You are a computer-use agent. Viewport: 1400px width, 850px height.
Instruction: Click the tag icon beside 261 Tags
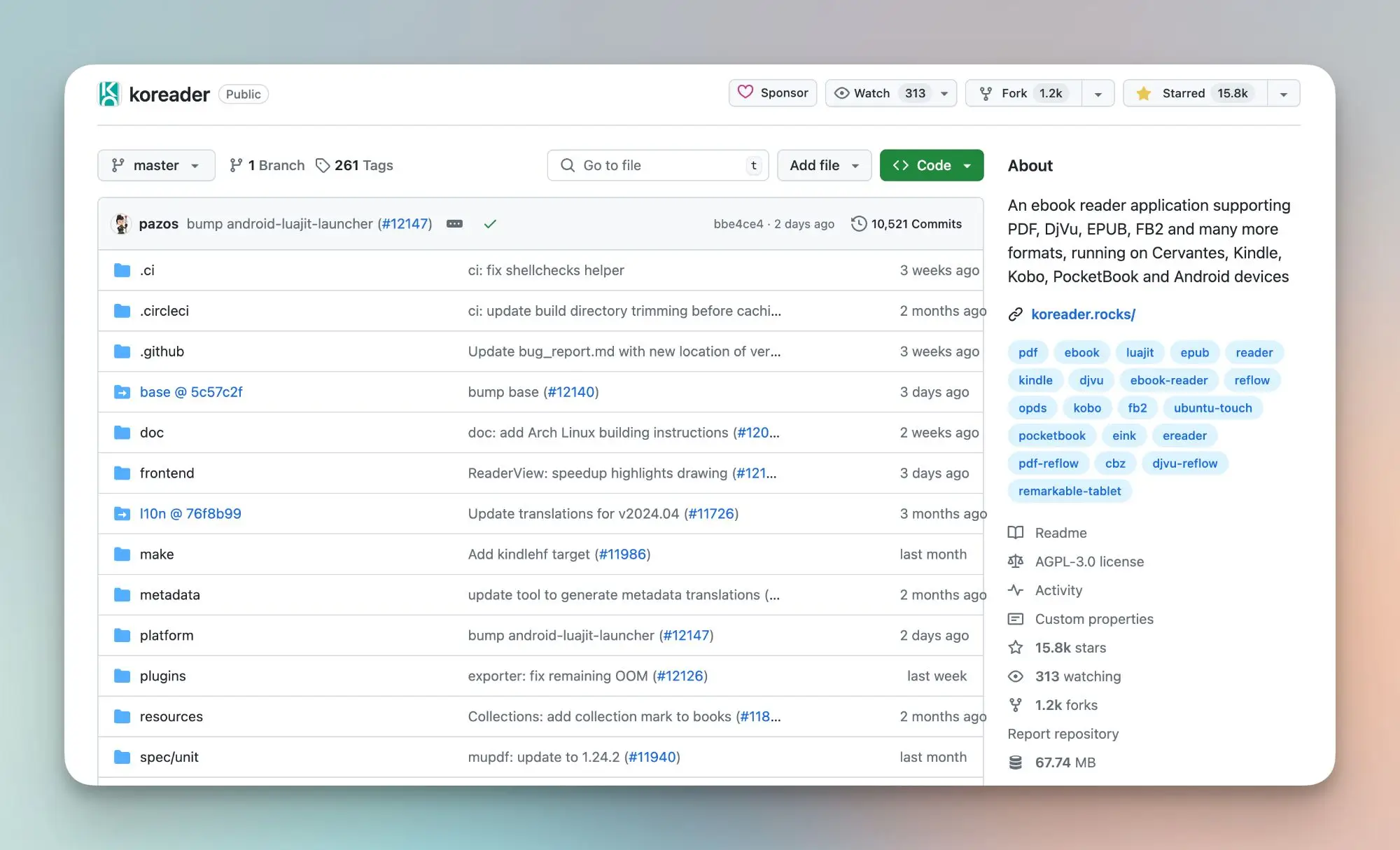pyautogui.click(x=322, y=165)
